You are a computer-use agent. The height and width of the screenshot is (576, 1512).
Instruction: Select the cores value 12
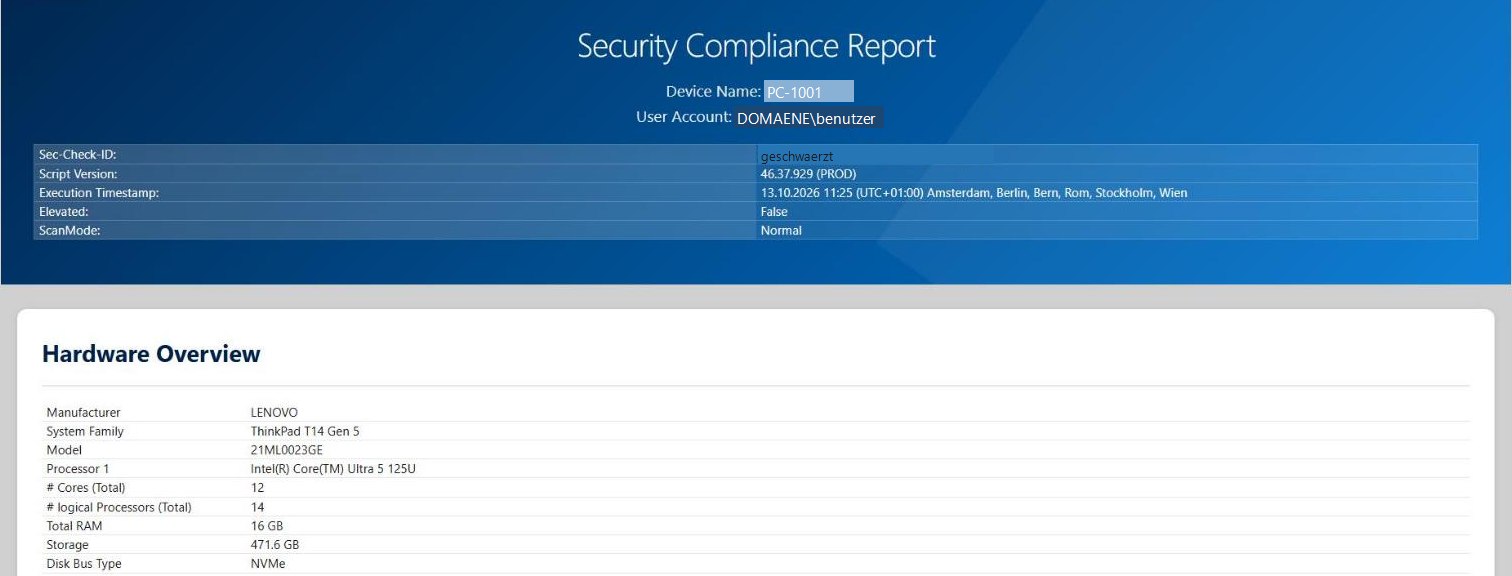(257, 488)
